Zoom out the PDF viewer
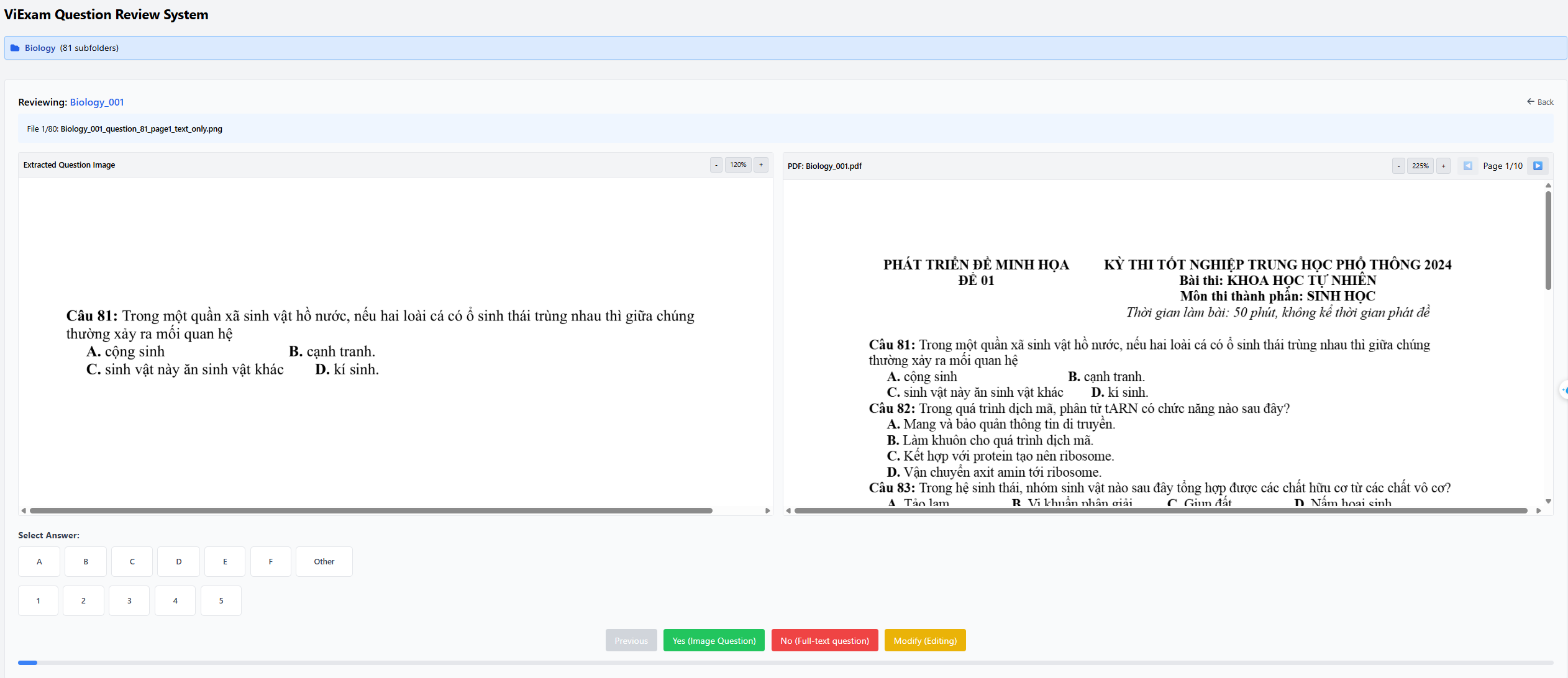 (1398, 166)
